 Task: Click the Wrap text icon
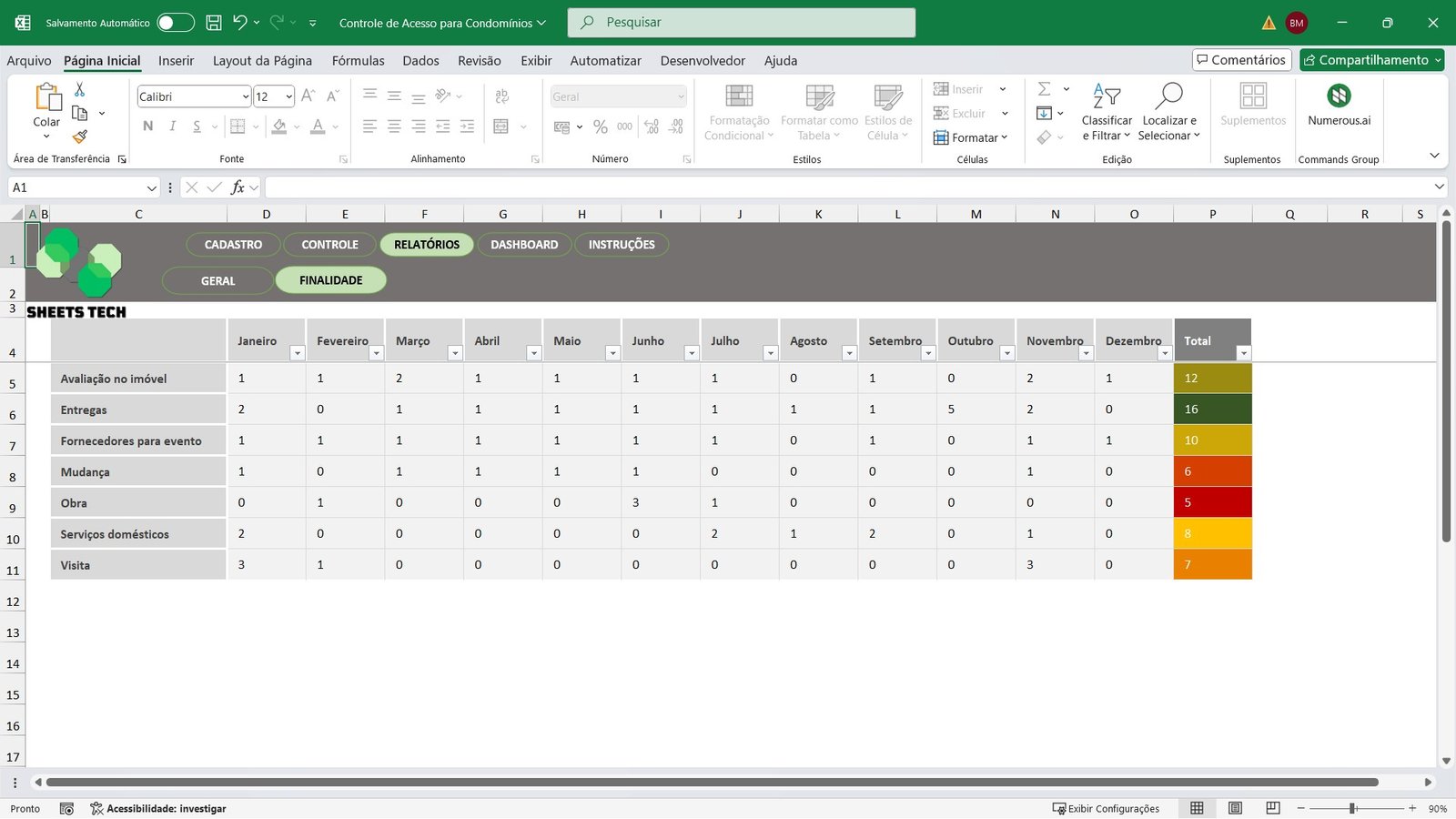coord(501,96)
